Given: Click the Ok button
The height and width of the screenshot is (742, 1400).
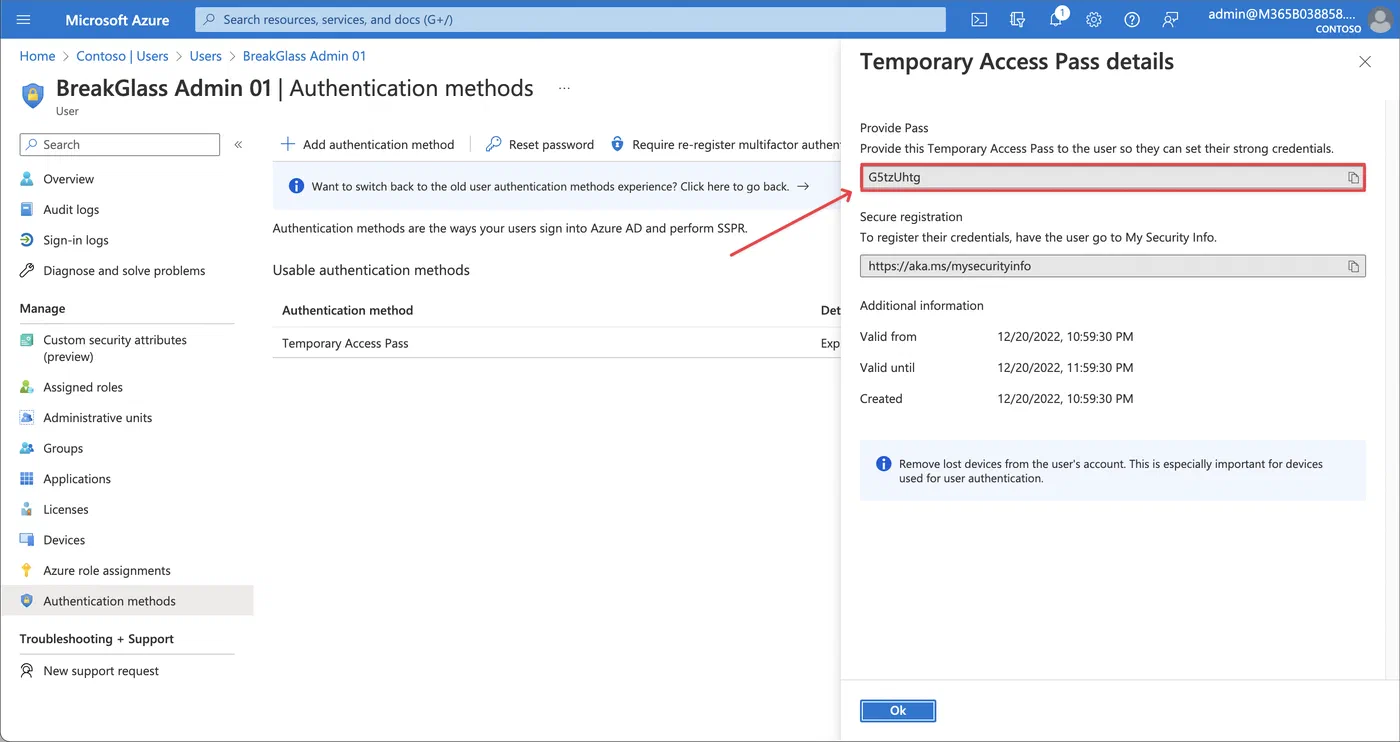Looking at the screenshot, I should pyautogui.click(x=898, y=710).
